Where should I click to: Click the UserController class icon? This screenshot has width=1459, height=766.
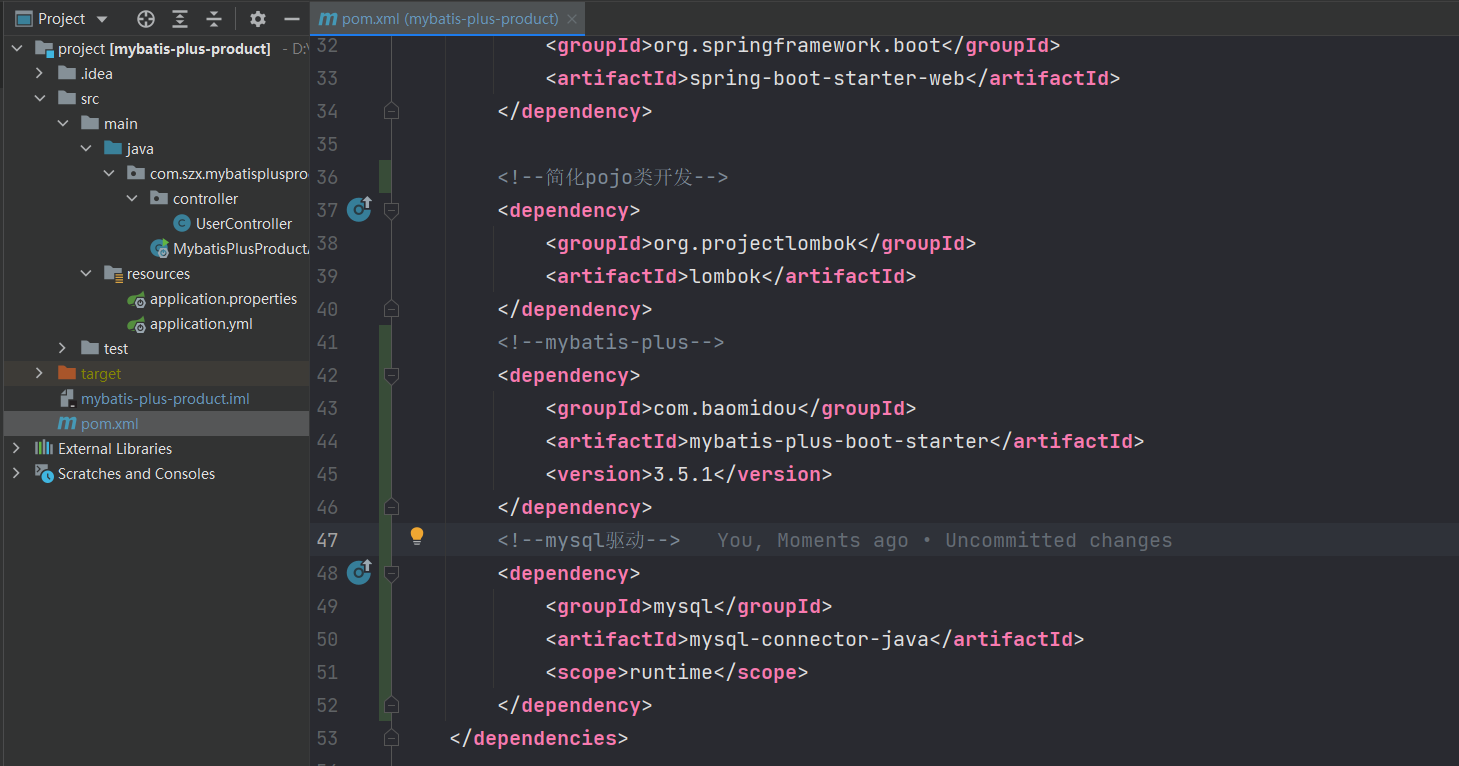(181, 223)
